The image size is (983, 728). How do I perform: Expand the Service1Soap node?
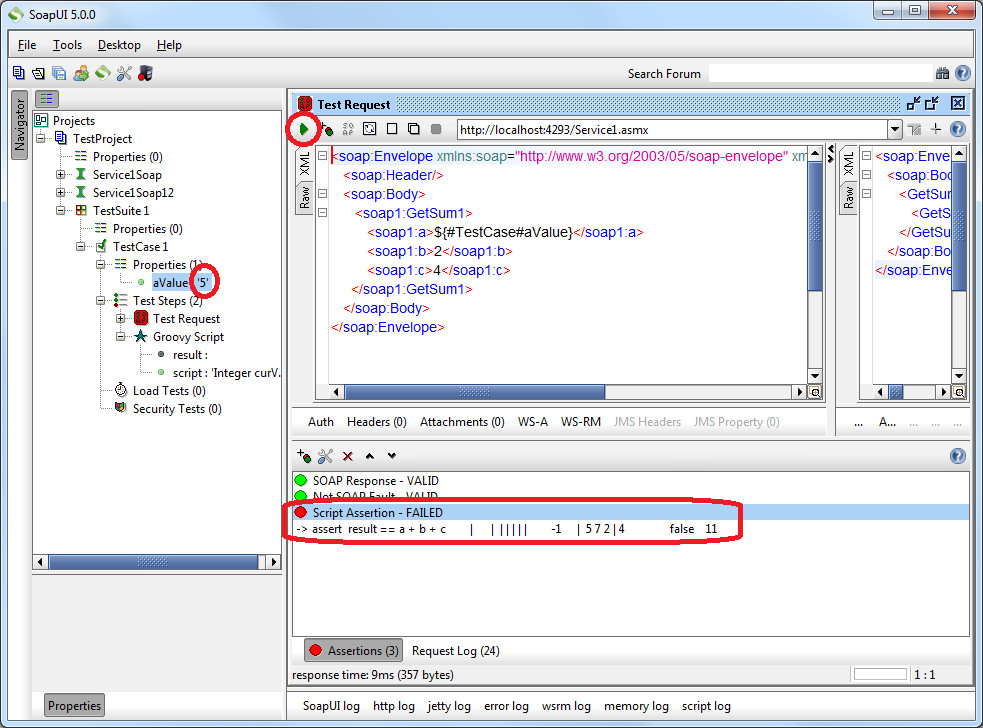click(61, 174)
